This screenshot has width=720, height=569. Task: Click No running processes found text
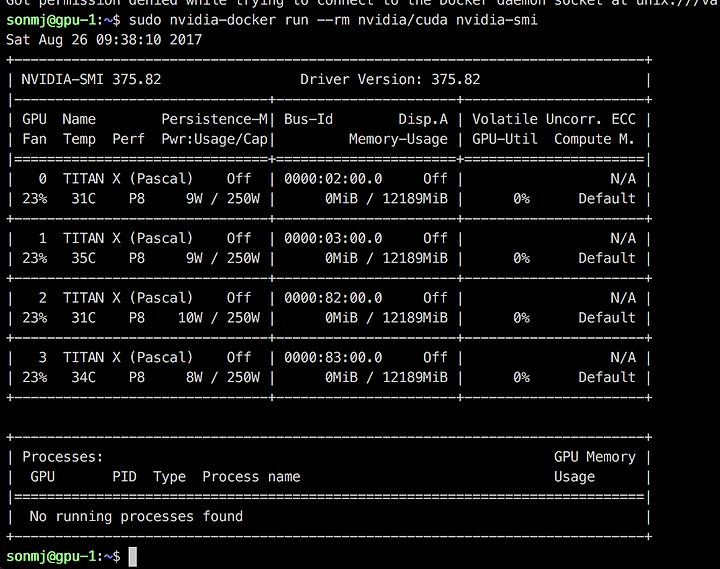tap(136, 517)
